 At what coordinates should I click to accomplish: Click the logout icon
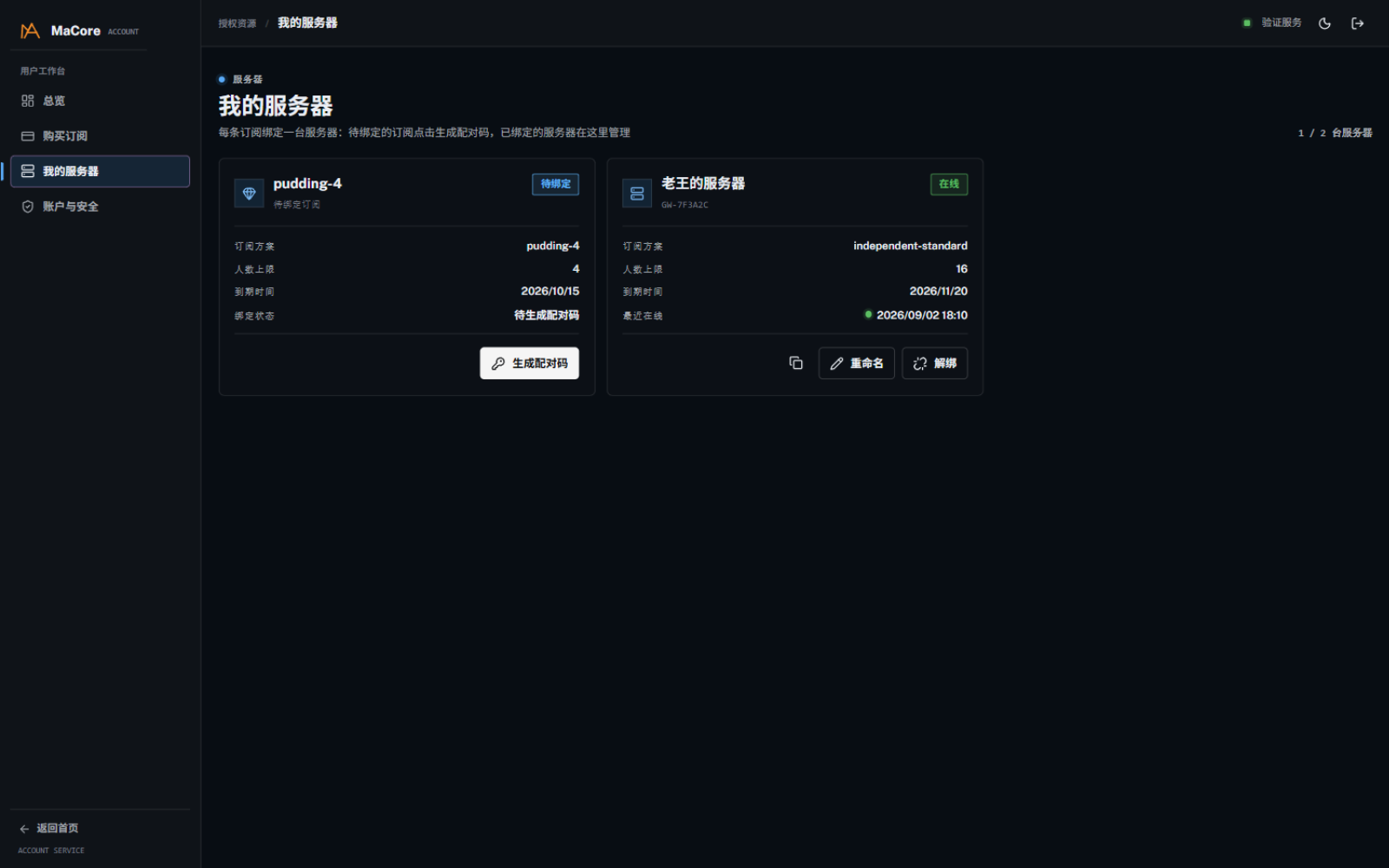pyautogui.click(x=1358, y=23)
